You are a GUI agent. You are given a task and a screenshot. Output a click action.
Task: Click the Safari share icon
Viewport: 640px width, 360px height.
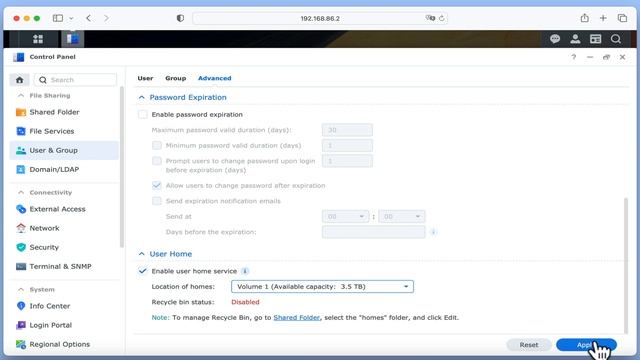[x=584, y=18]
